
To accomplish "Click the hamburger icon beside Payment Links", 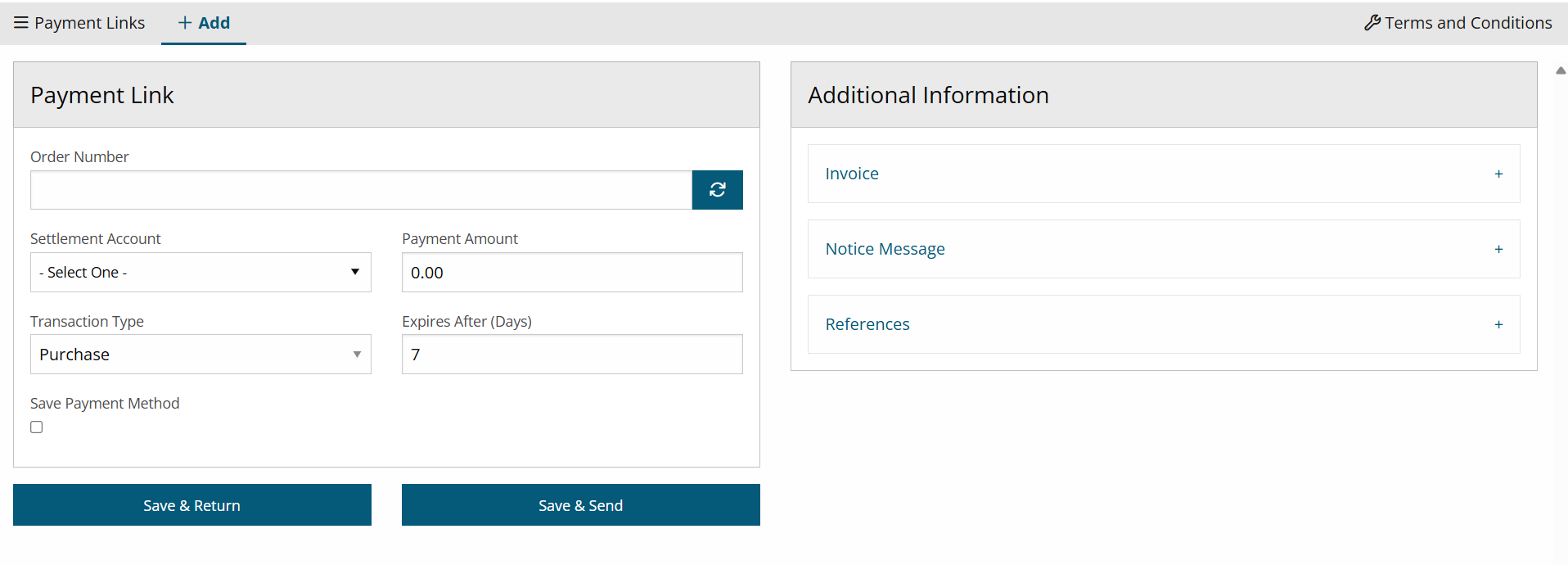I will click(x=21, y=23).
